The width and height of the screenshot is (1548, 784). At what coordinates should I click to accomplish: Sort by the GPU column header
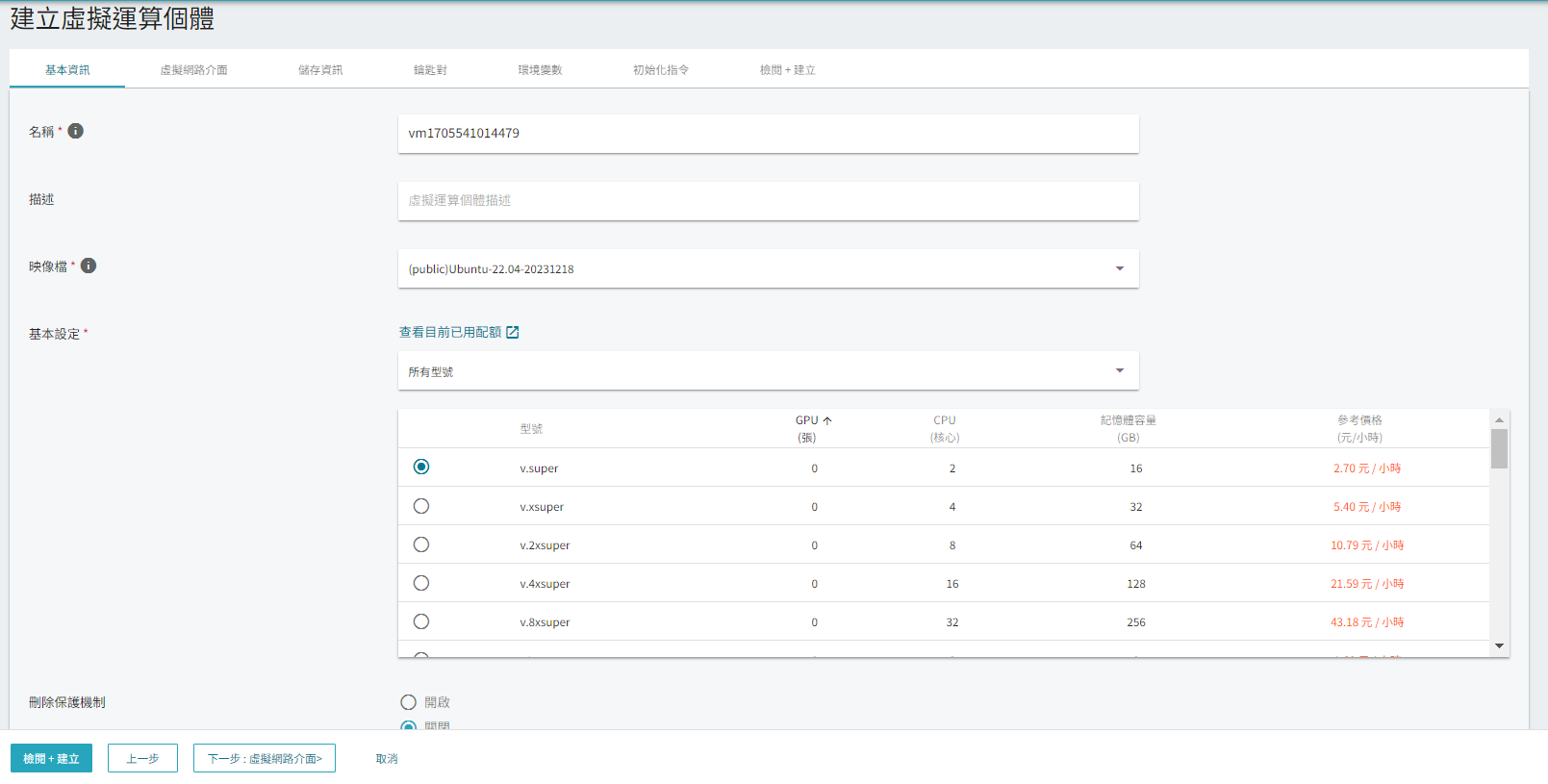tap(814, 428)
